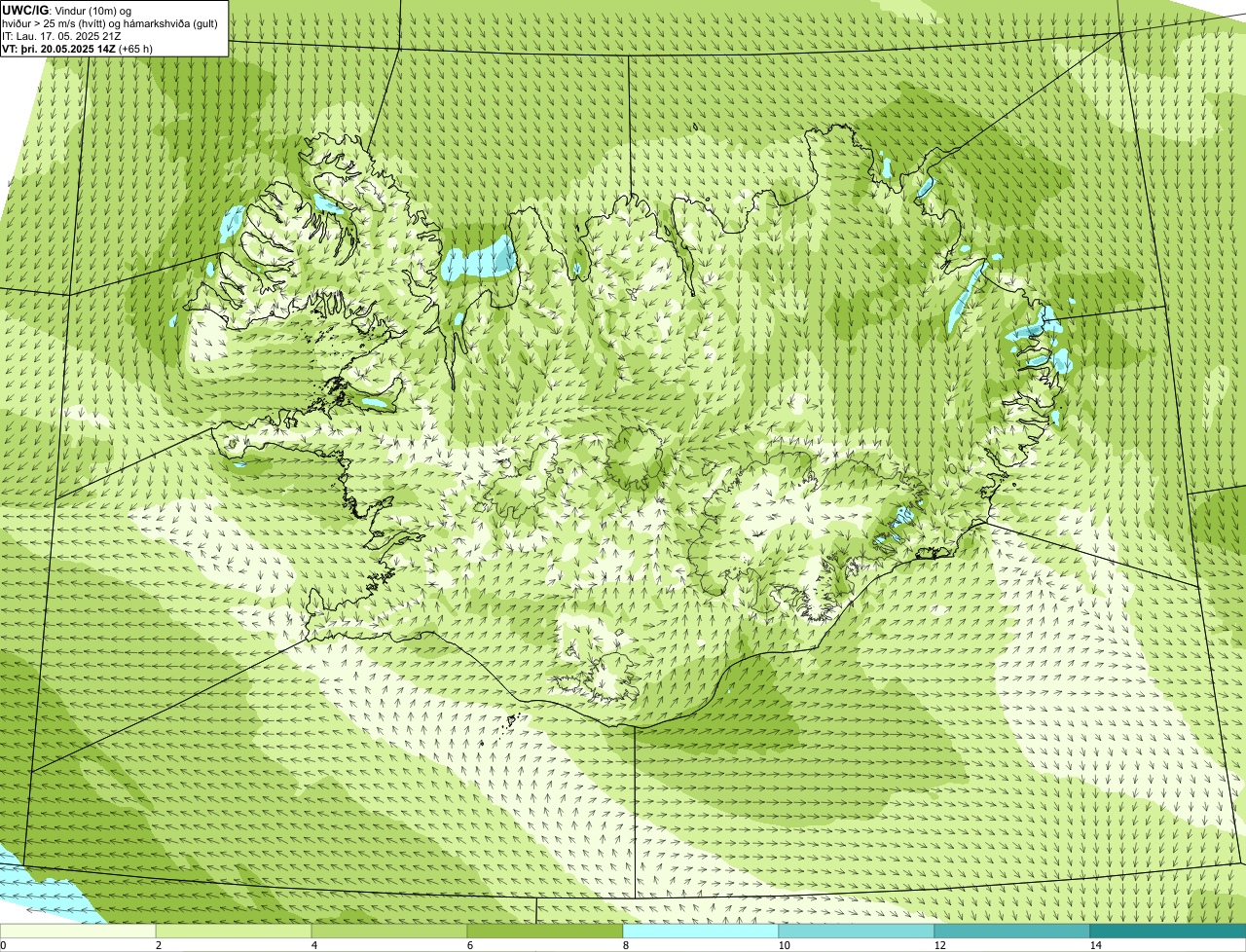The image size is (1246, 952).
Task: Click the 'VT: þri. 20.05.2025 14Z (+65 h)' line
Action: click(77, 49)
